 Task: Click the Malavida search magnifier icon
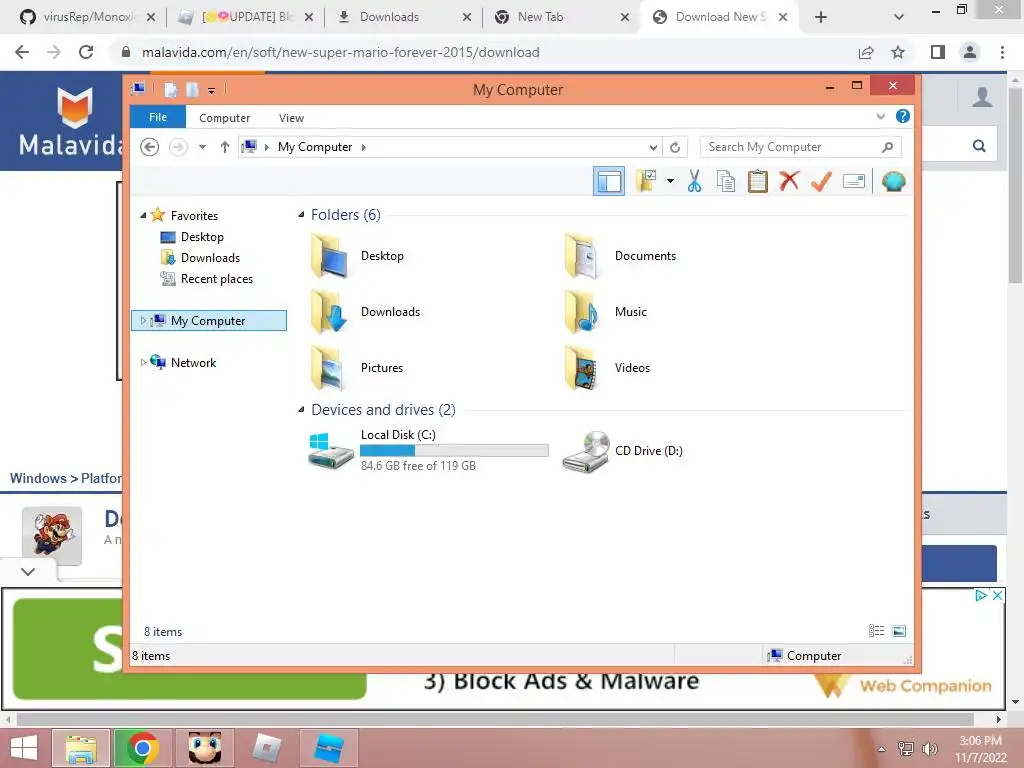coord(979,146)
